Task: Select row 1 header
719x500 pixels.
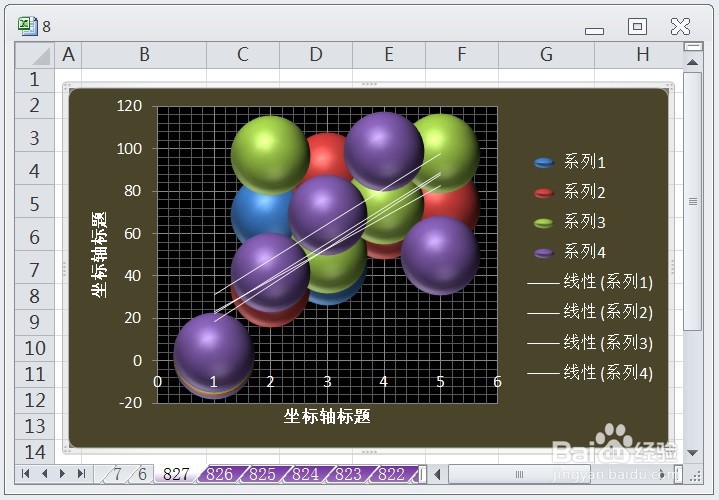Action: pyautogui.click(x=35, y=80)
